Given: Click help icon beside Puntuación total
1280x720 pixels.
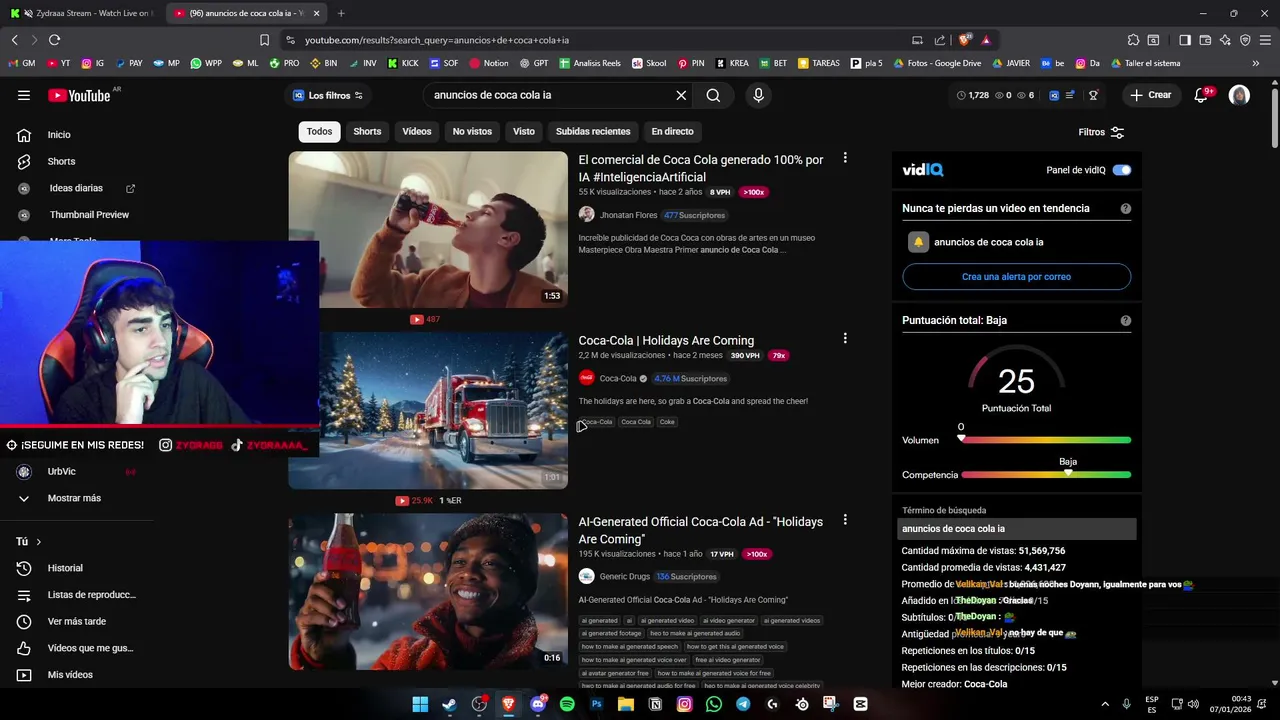Looking at the screenshot, I should pyautogui.click(x=1126, y=321).
